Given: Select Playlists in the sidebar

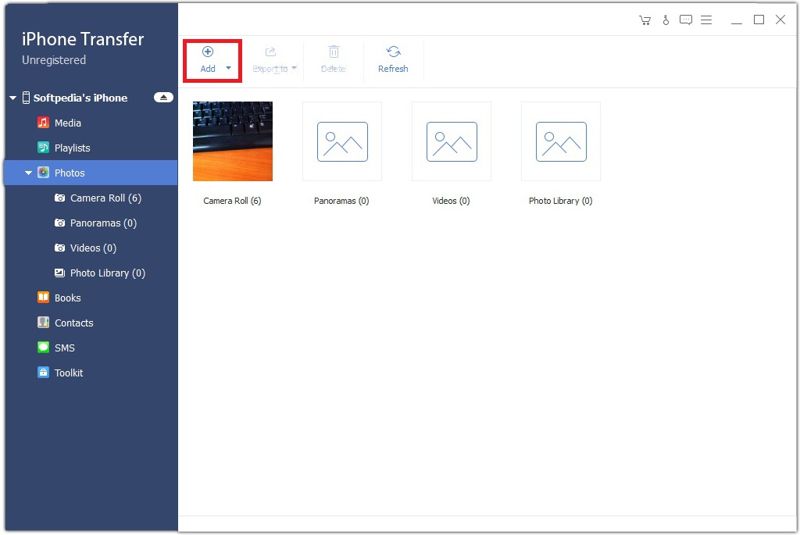Looking at the screenshot, I should [x=71, y=148].
